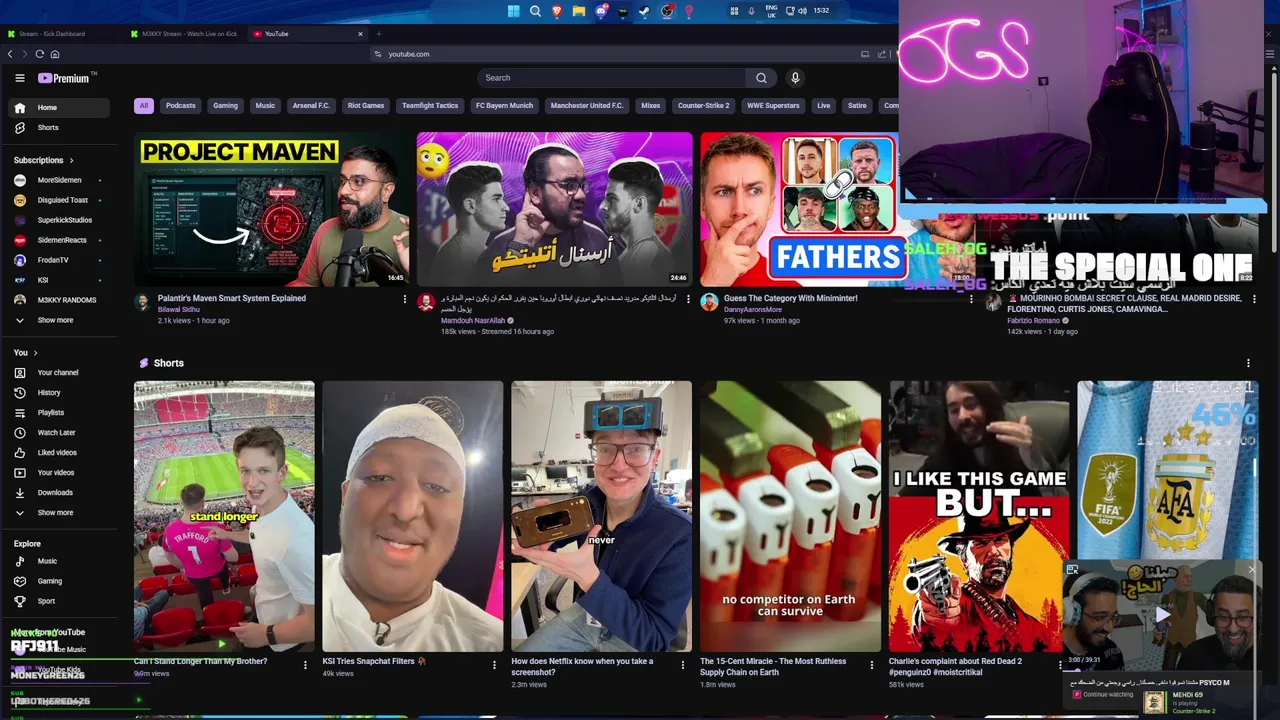This screenshot has height=720, width=1280.
Task: Click the YouTube search input field
Action: click(x=611, y=78)
